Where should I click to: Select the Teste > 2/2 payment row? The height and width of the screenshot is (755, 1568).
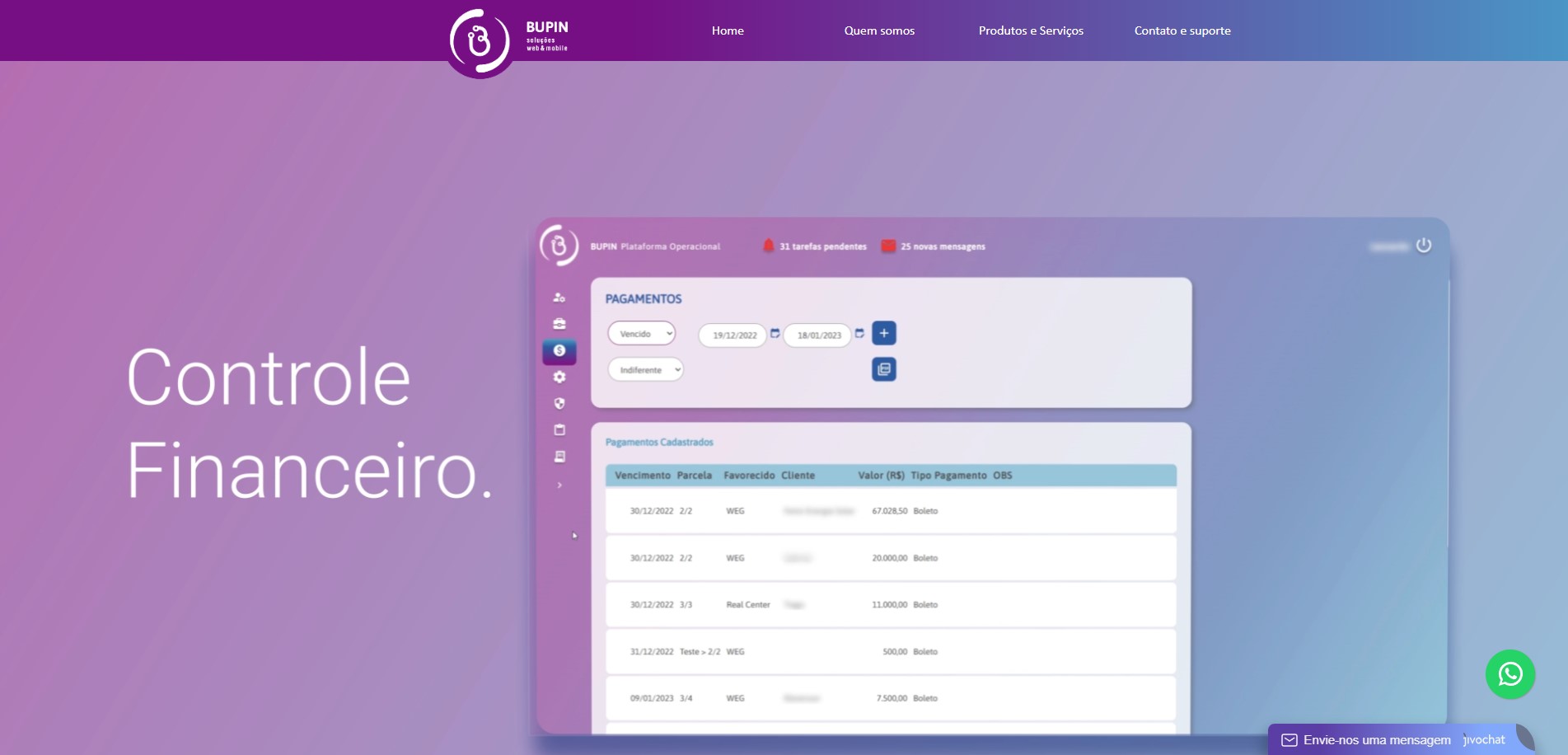(x=891, y=652)
